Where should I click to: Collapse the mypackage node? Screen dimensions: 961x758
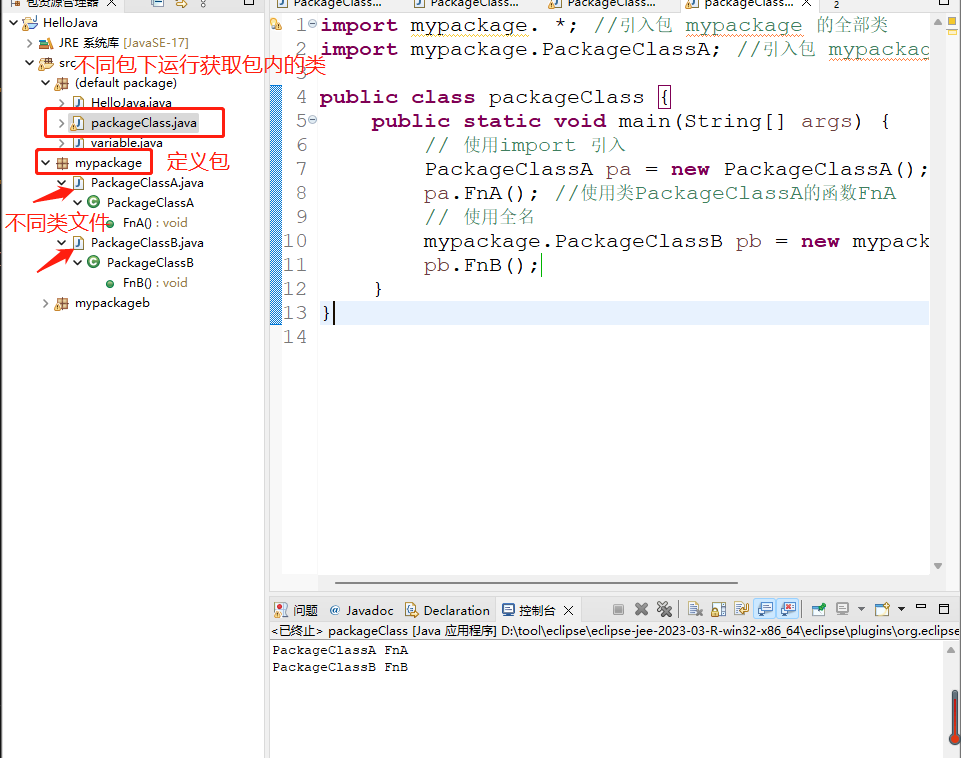45,163
